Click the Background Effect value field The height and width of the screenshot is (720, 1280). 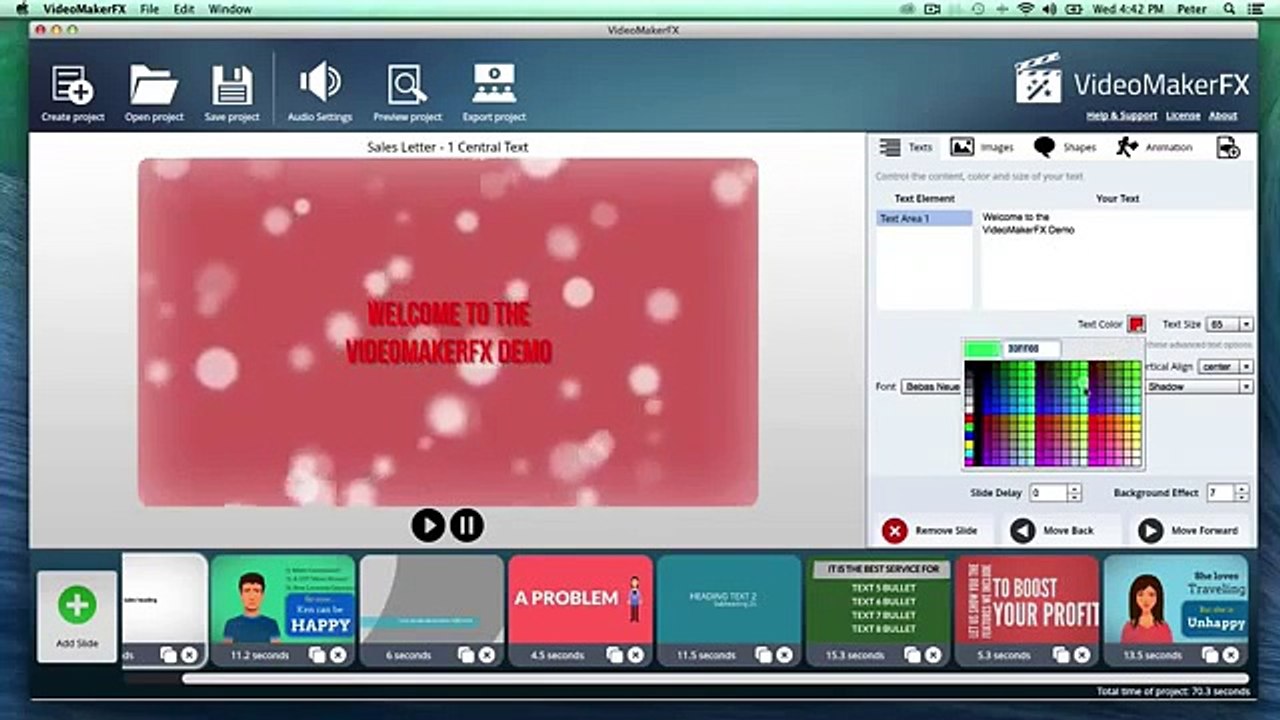pos(1220,493)
